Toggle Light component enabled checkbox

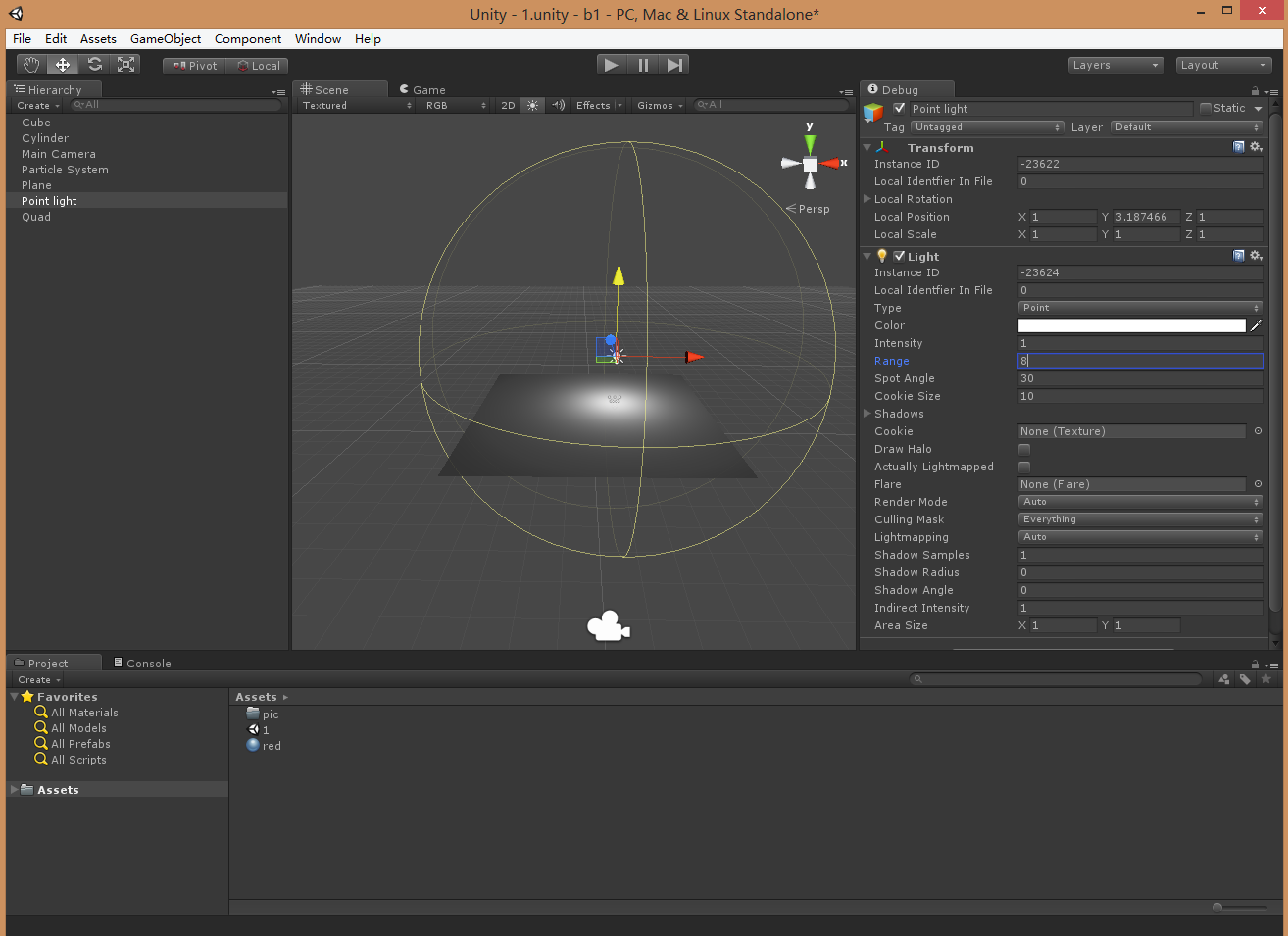899,256
